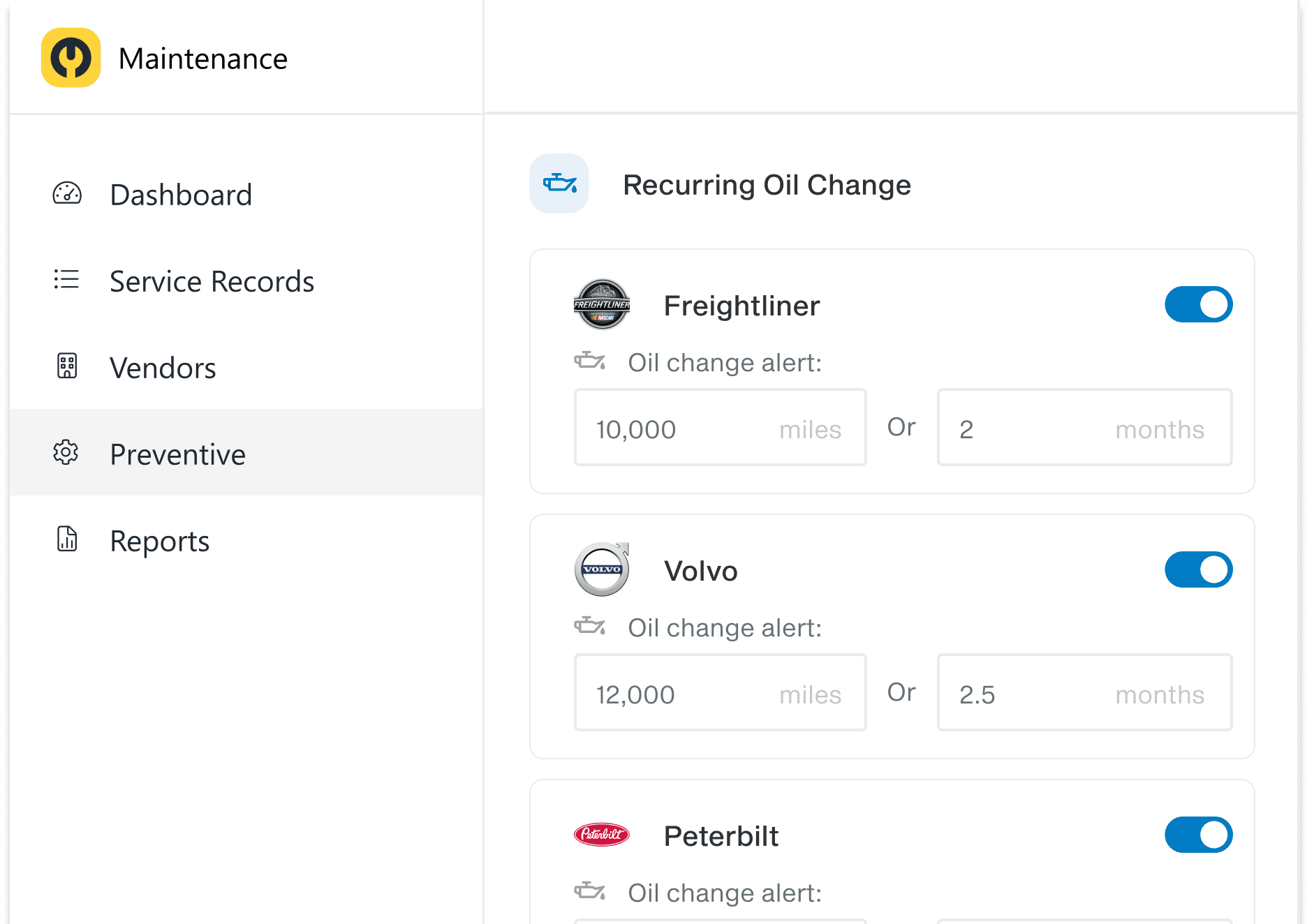
Task: Toggle Peterbilt recurring oil change off
Action: pos(1199,835)
